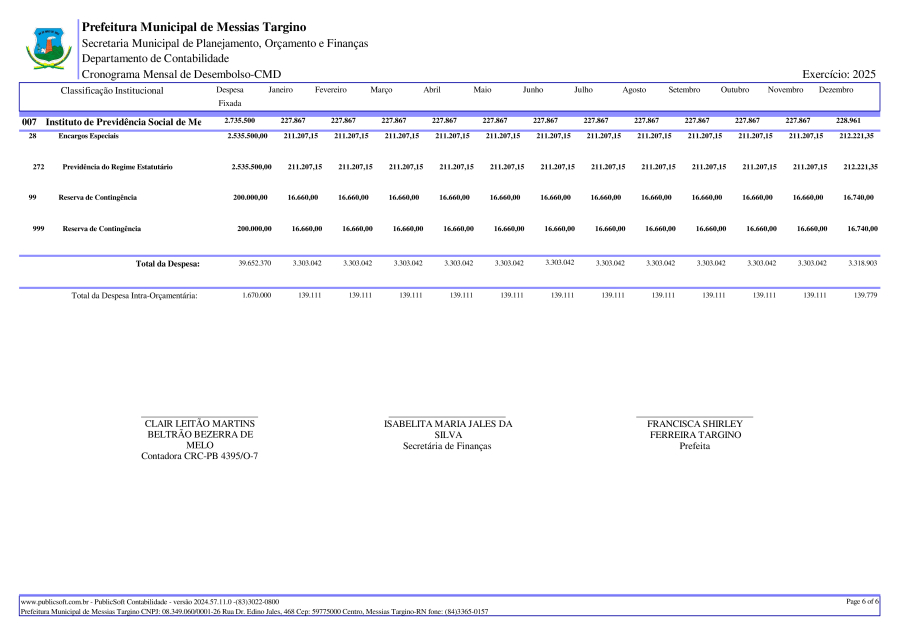Viewport: 900px width, 636px height.
Task: Click the Exercício: 2025 label
Action: click(x=839, y=75)
